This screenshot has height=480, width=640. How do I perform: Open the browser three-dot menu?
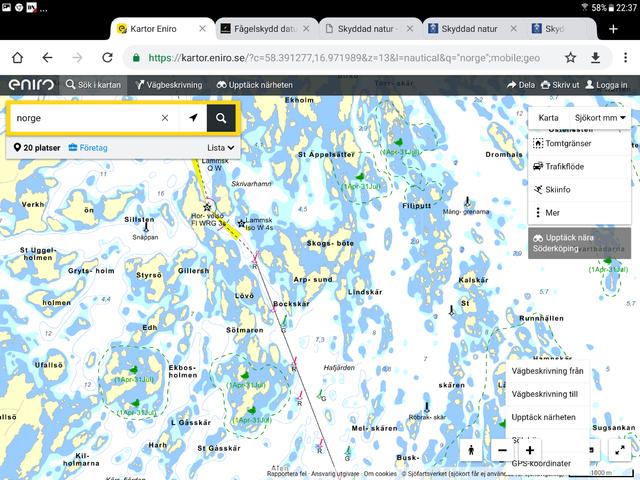tap(625, 58)
